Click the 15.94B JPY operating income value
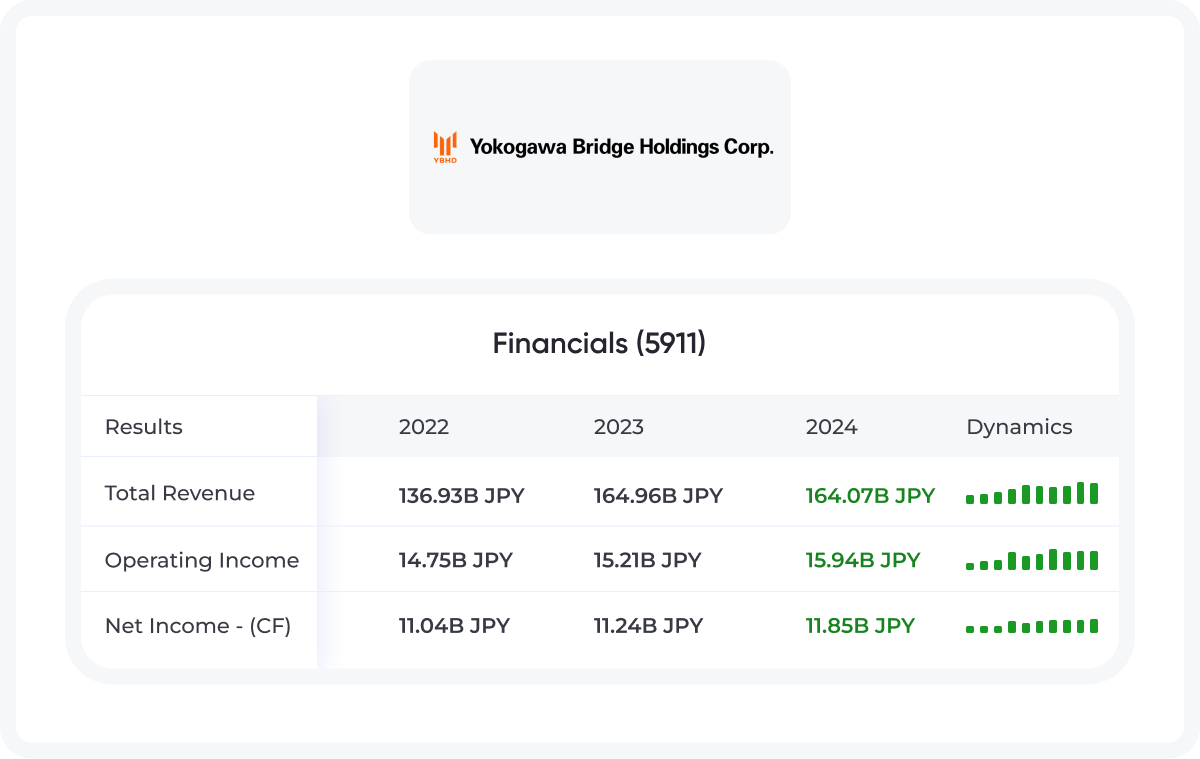This screenshot has width=1200, height=759. 863,560
